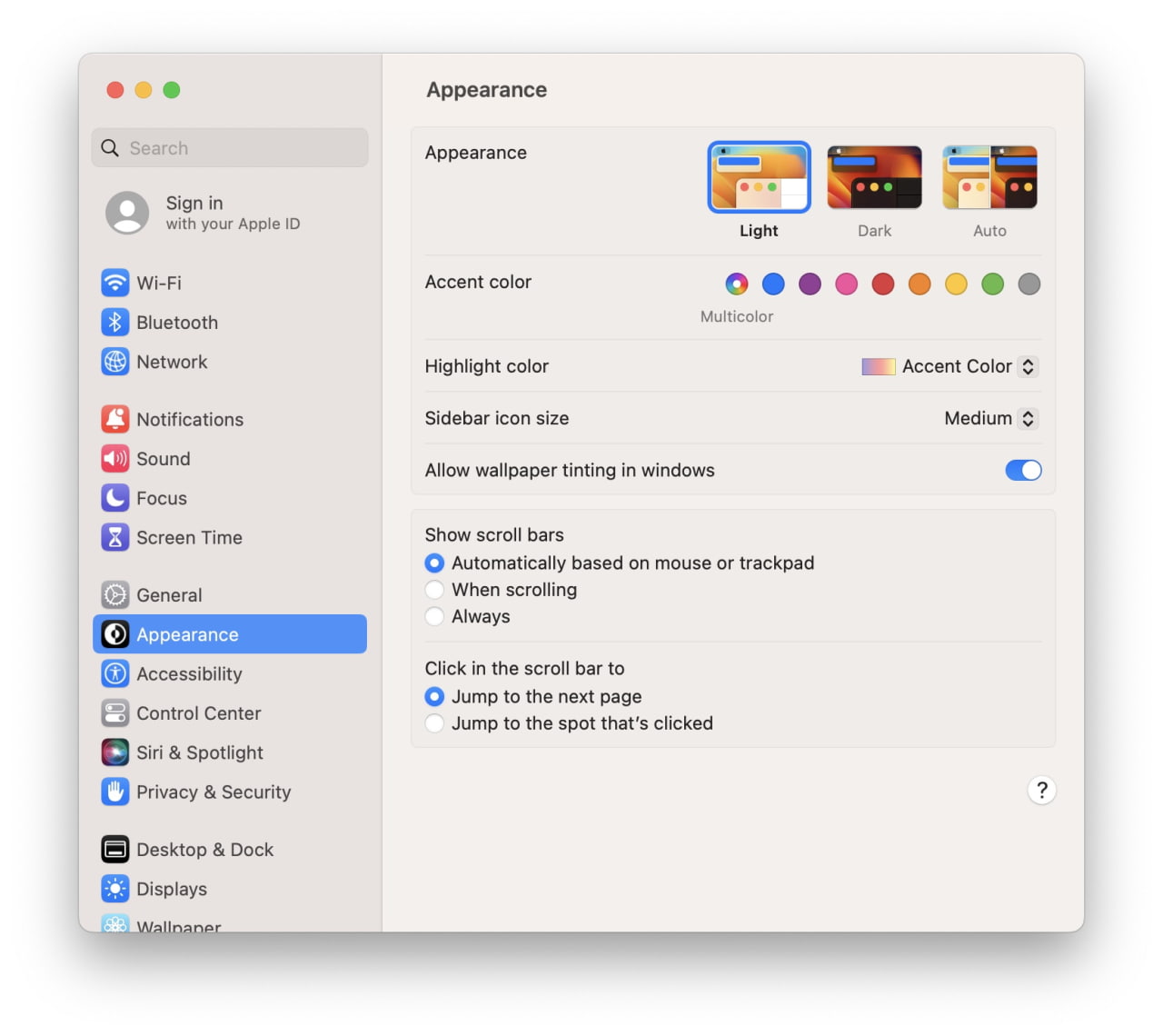This screenshot has width=1163, height=1036.
Task: Open the Sidebar icon size dropdown
Action: [x=1028, y=418]
